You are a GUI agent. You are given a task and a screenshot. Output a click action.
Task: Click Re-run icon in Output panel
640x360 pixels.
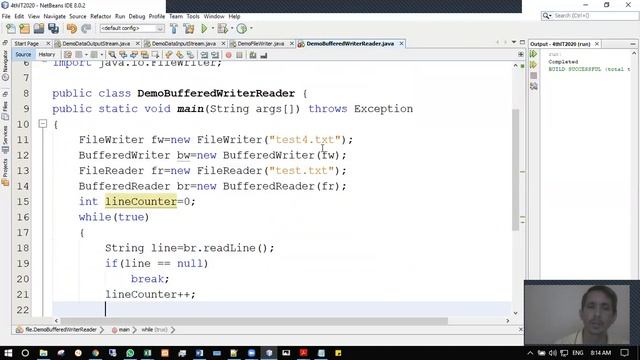click(x=533, y=54)
